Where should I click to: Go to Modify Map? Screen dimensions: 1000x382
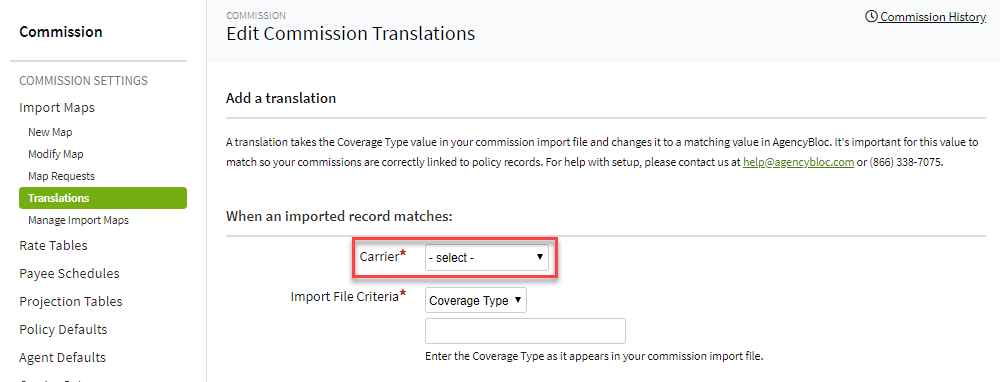[x=55, y=154]
